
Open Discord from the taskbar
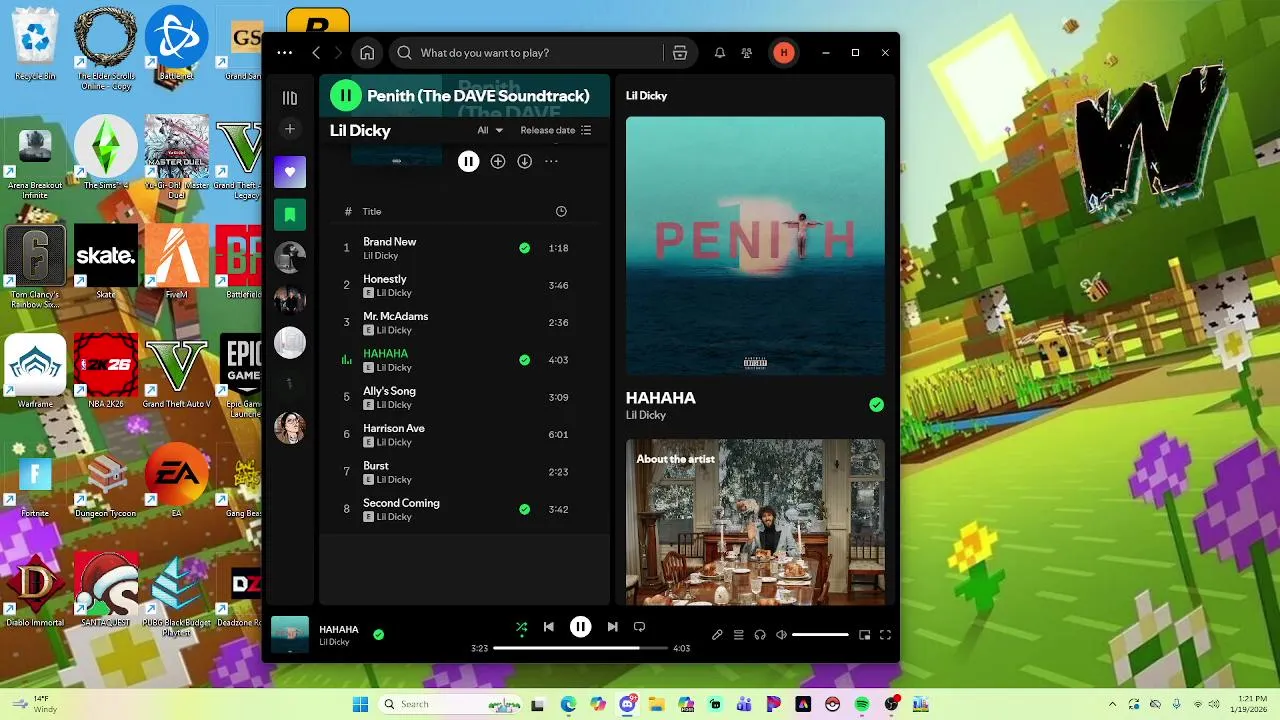tap(629, 704)
